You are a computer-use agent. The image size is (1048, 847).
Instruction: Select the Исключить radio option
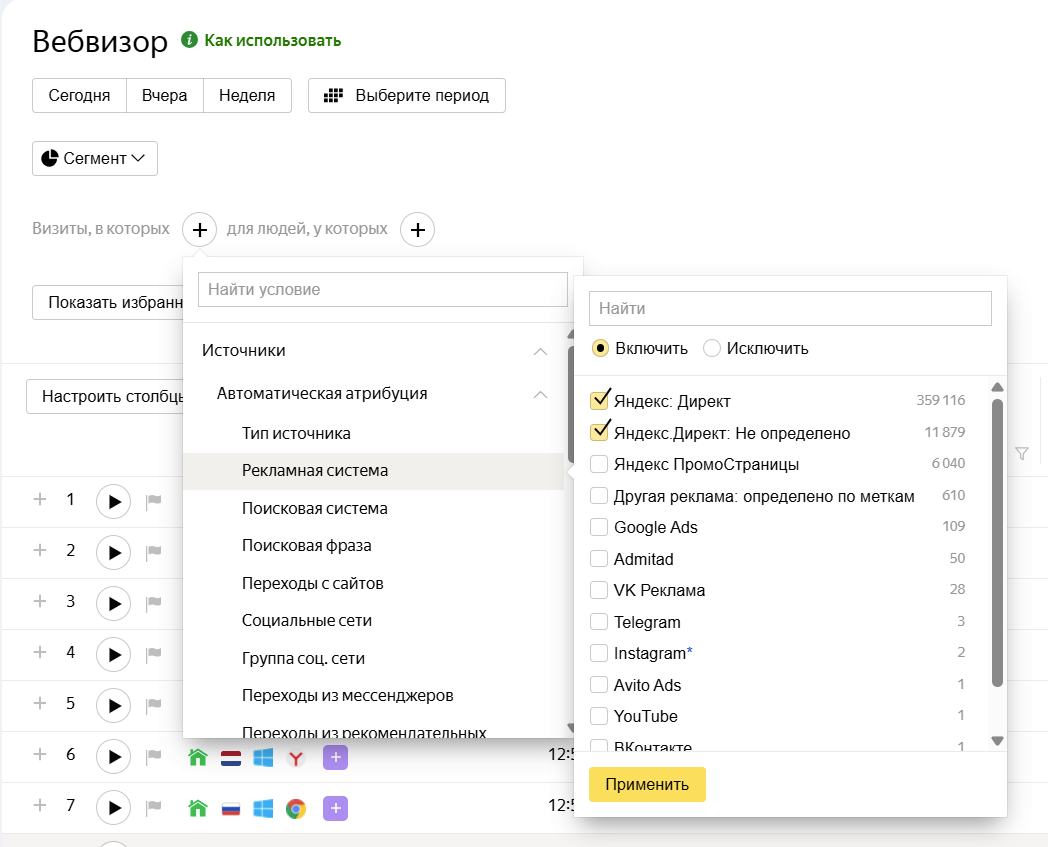pos(712,348)
